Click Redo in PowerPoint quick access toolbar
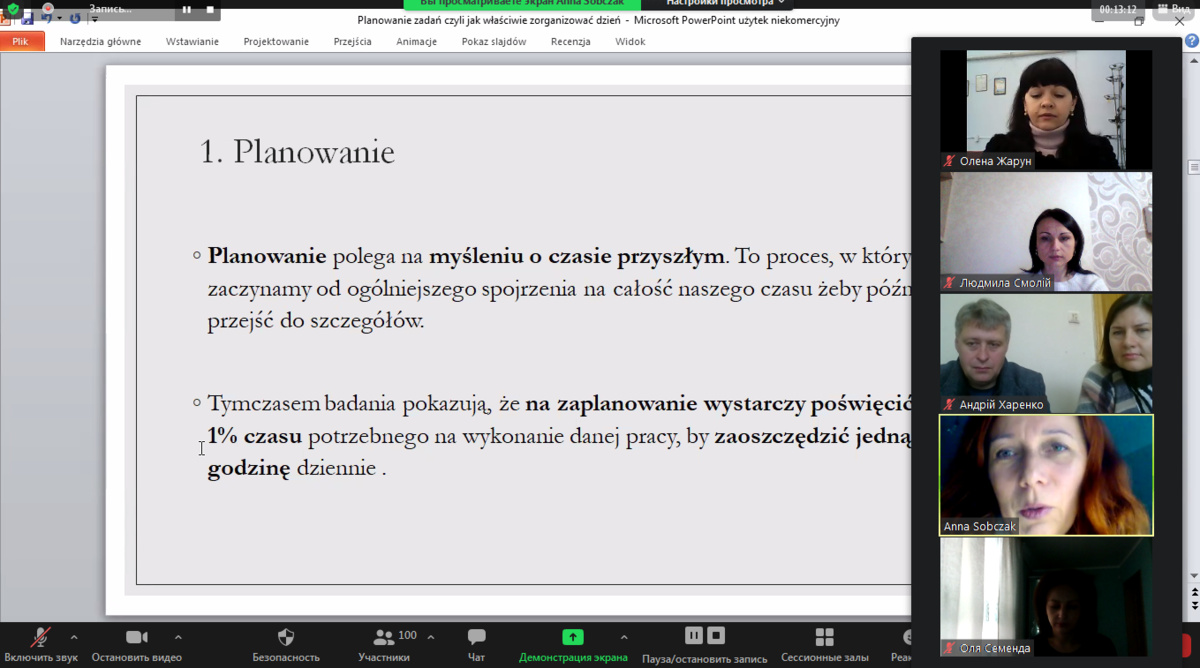The image size is (1200, 668). (75, 18)
